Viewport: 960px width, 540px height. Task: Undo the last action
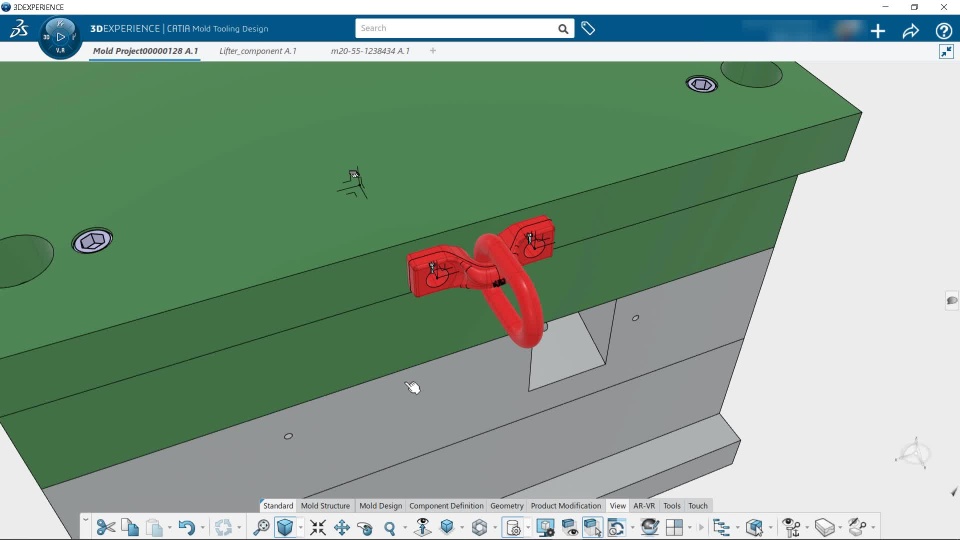pyautogui.click(x=187, y=527)
